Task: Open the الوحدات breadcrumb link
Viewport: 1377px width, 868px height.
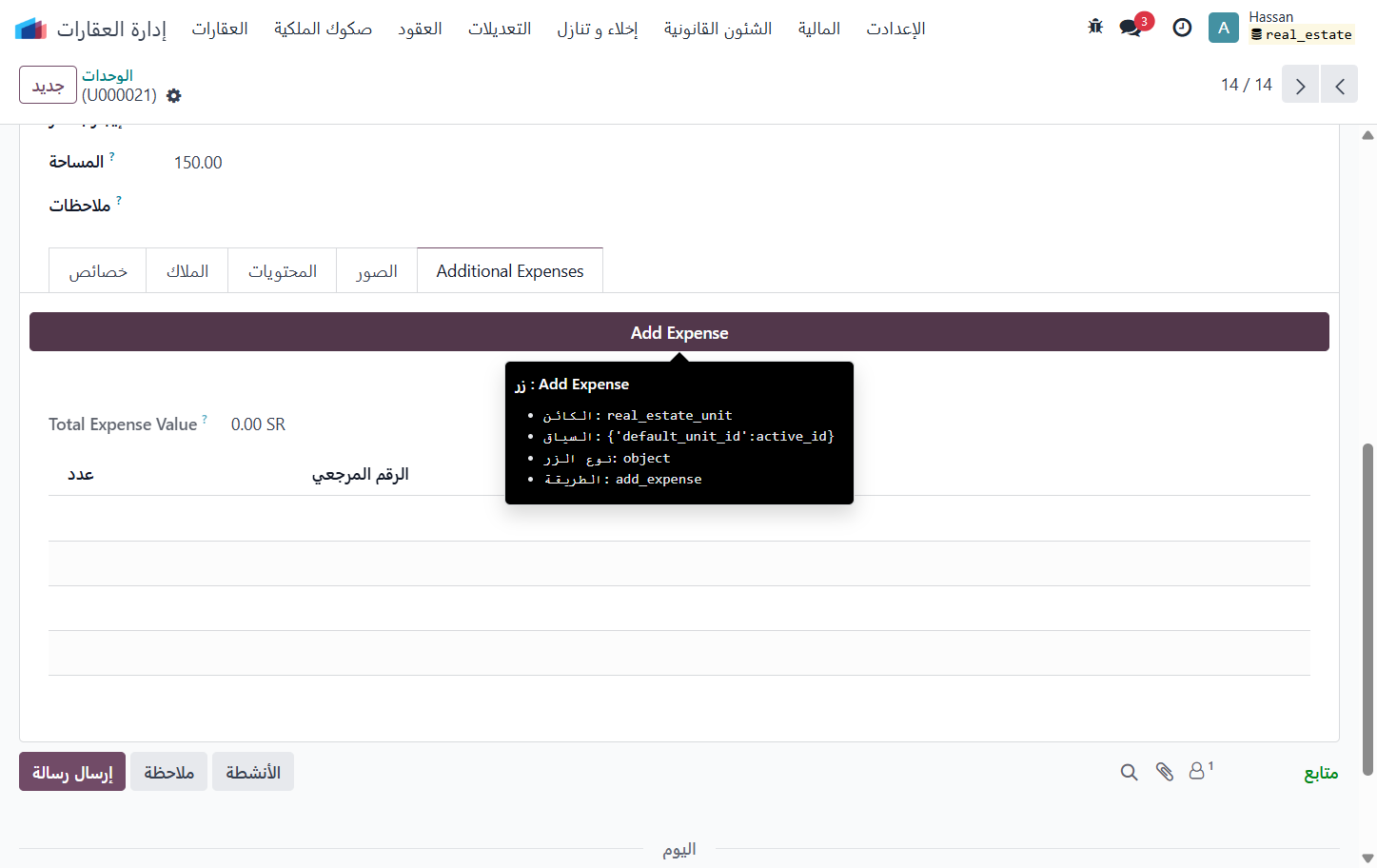Action: tap(108, 75)
